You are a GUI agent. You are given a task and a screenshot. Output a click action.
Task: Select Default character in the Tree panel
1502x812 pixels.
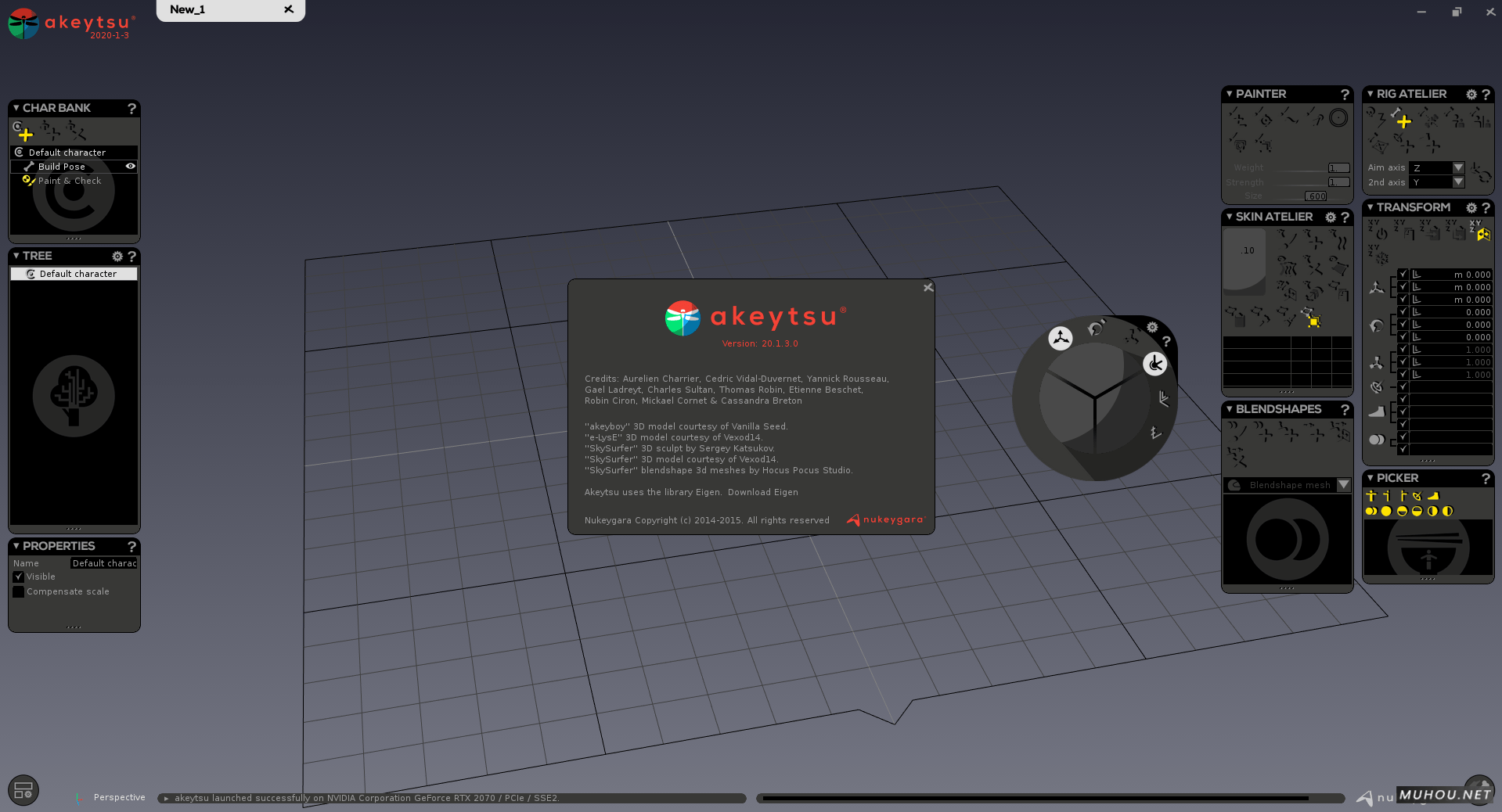point(74,274)
